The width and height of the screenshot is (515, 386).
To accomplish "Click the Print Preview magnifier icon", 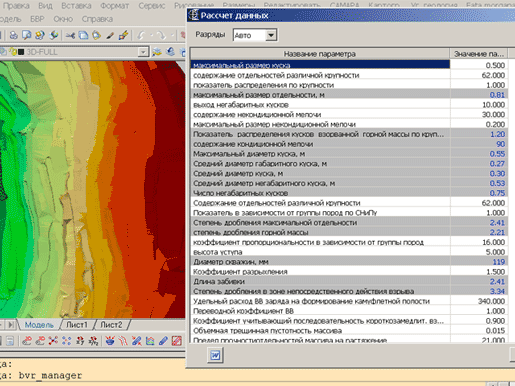I will pos(27,35).
